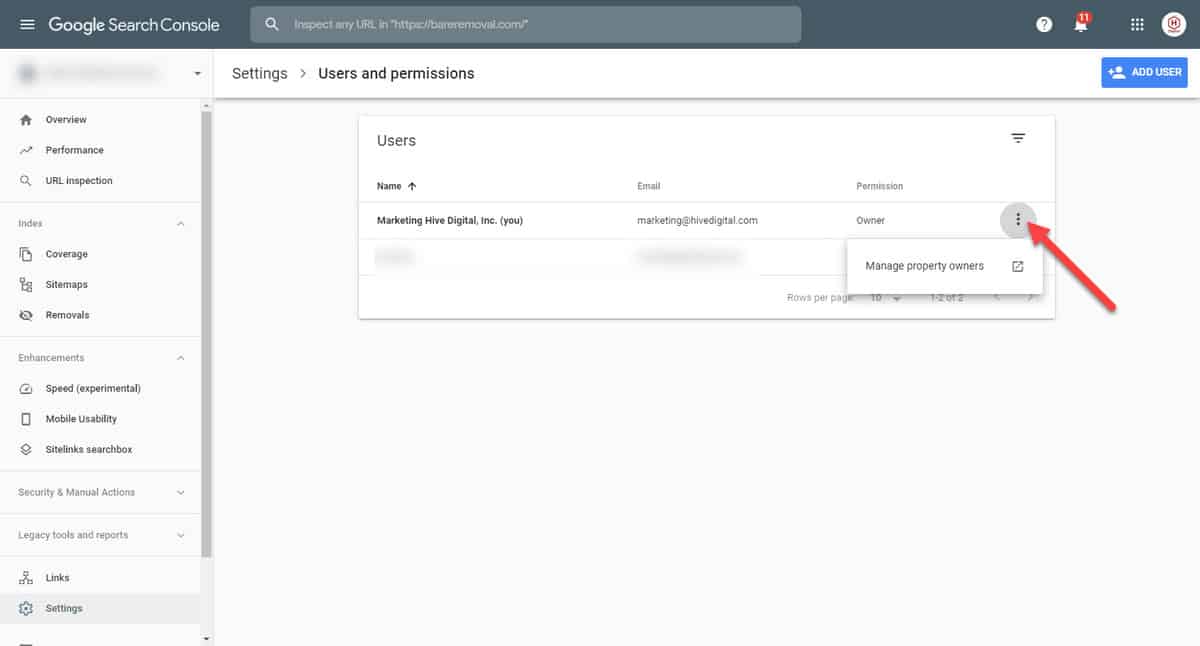Click the Performance trend icon

tap(26, 150)
